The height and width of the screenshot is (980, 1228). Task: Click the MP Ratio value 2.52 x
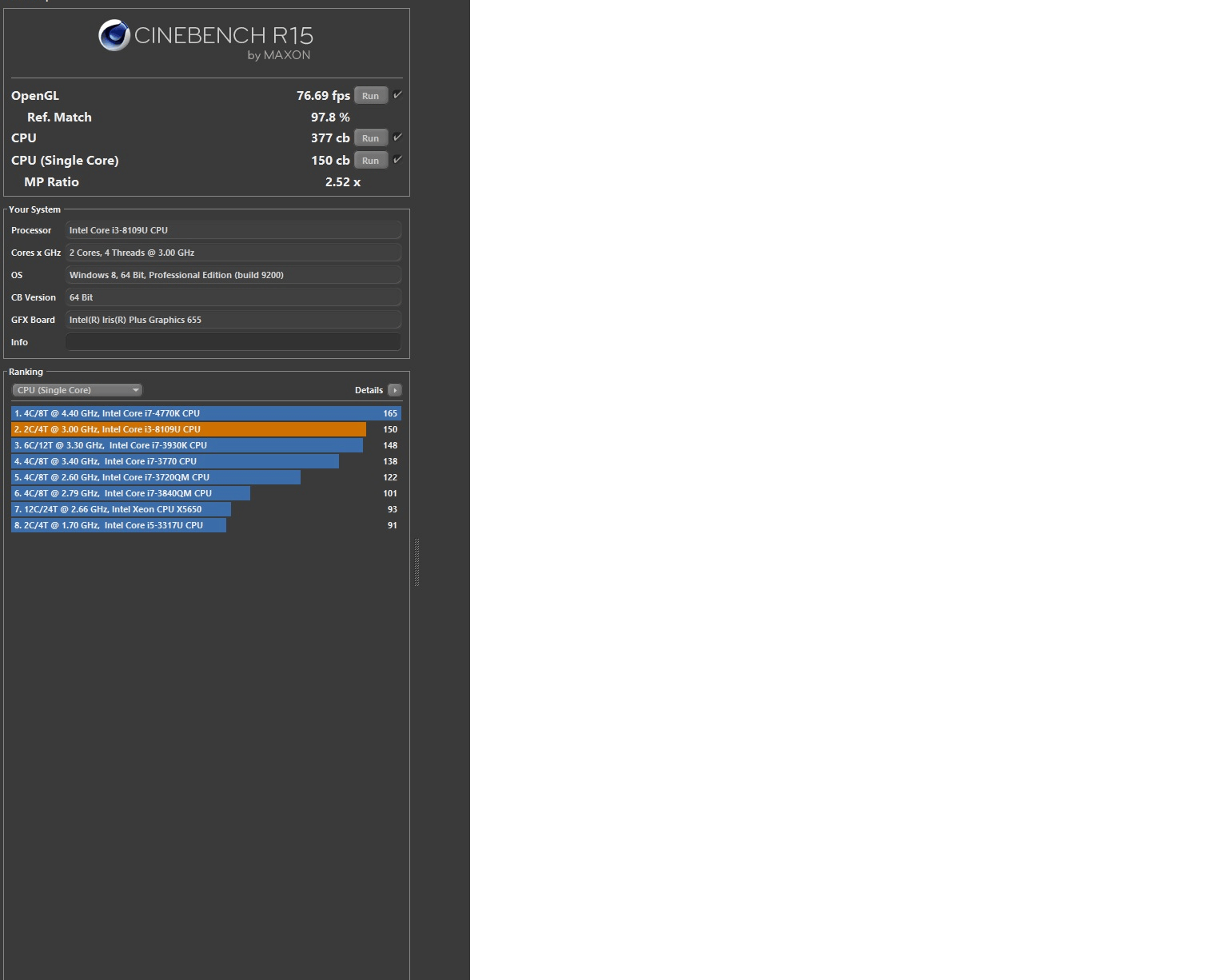pyautogui.click(x=343, y=182)
